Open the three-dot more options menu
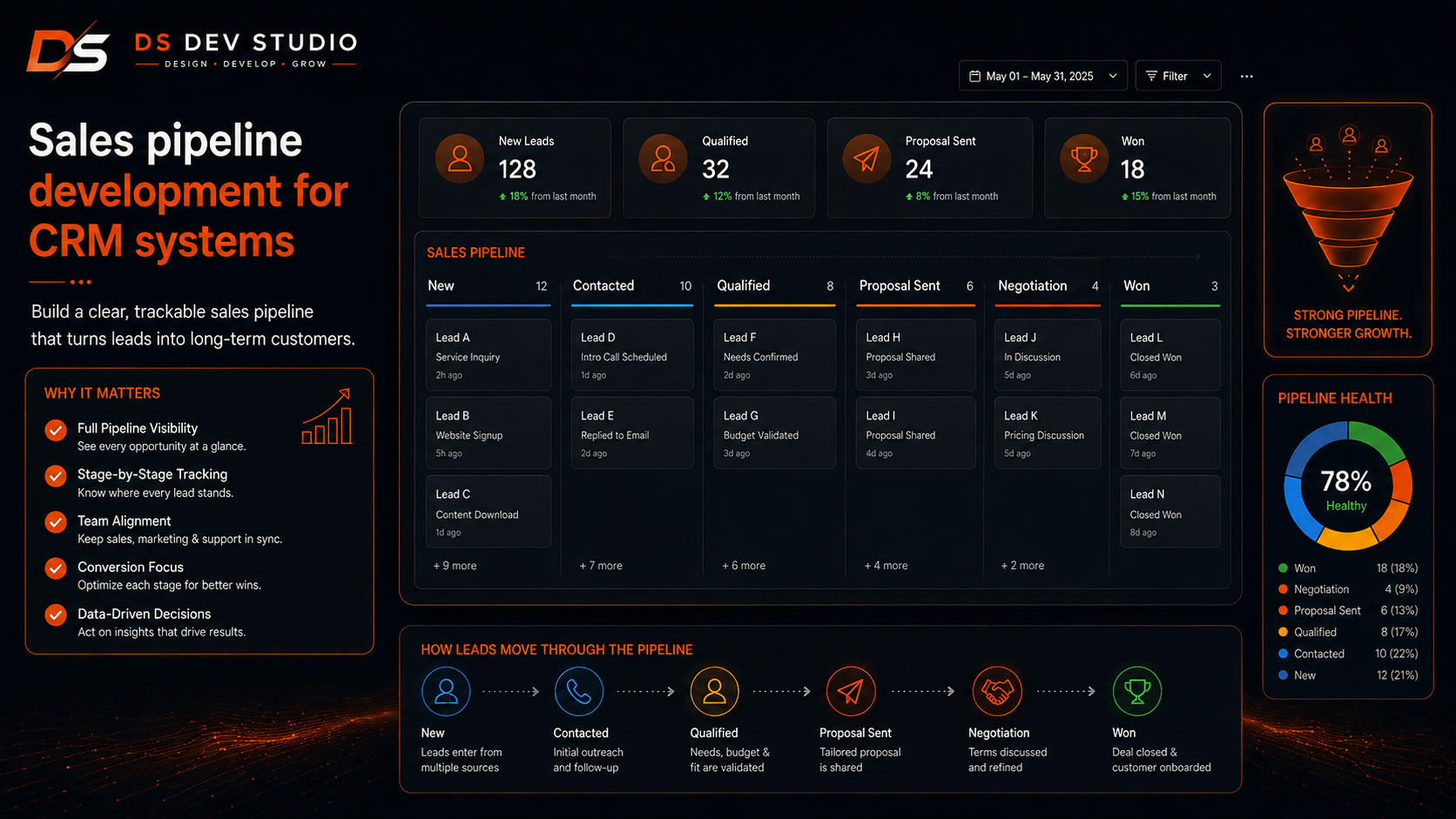Image resolution: width=1456 pixels, height=819 pixels. coord(1247,77)
